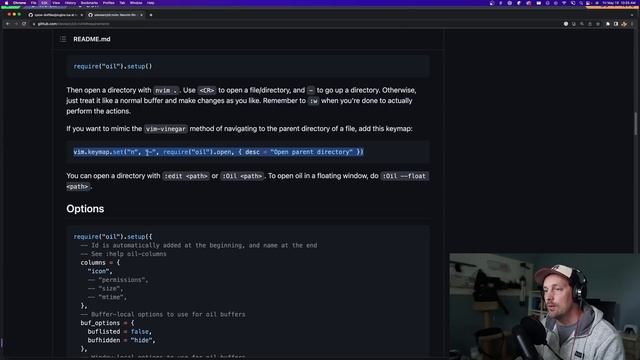Screen dimensions: 640x360
Task: Click the inline code "nvim ."
Action: click(x=166, y=90)
